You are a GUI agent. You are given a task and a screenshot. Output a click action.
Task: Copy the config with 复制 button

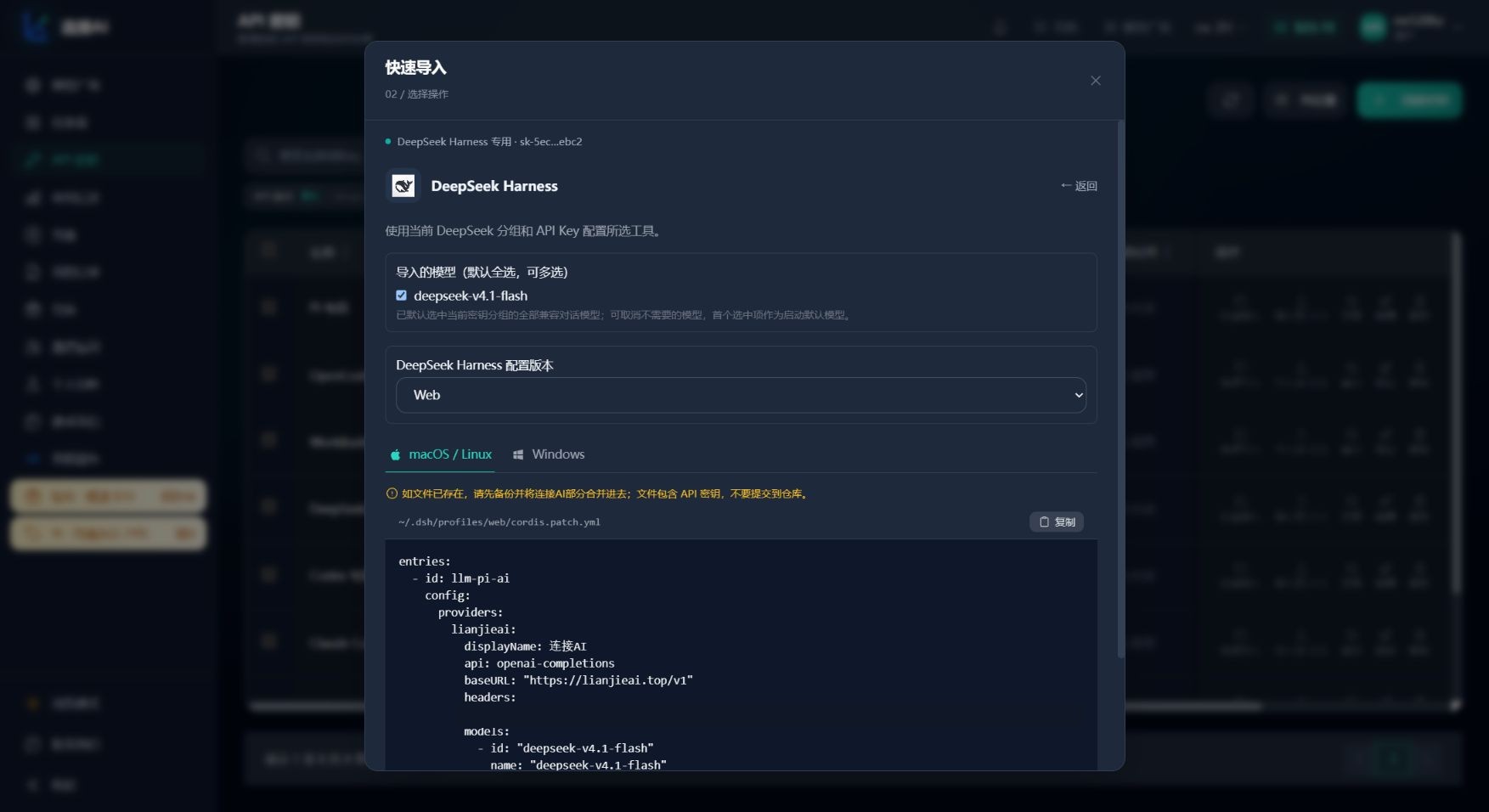pyautogui.click(x=1057, y=522)
